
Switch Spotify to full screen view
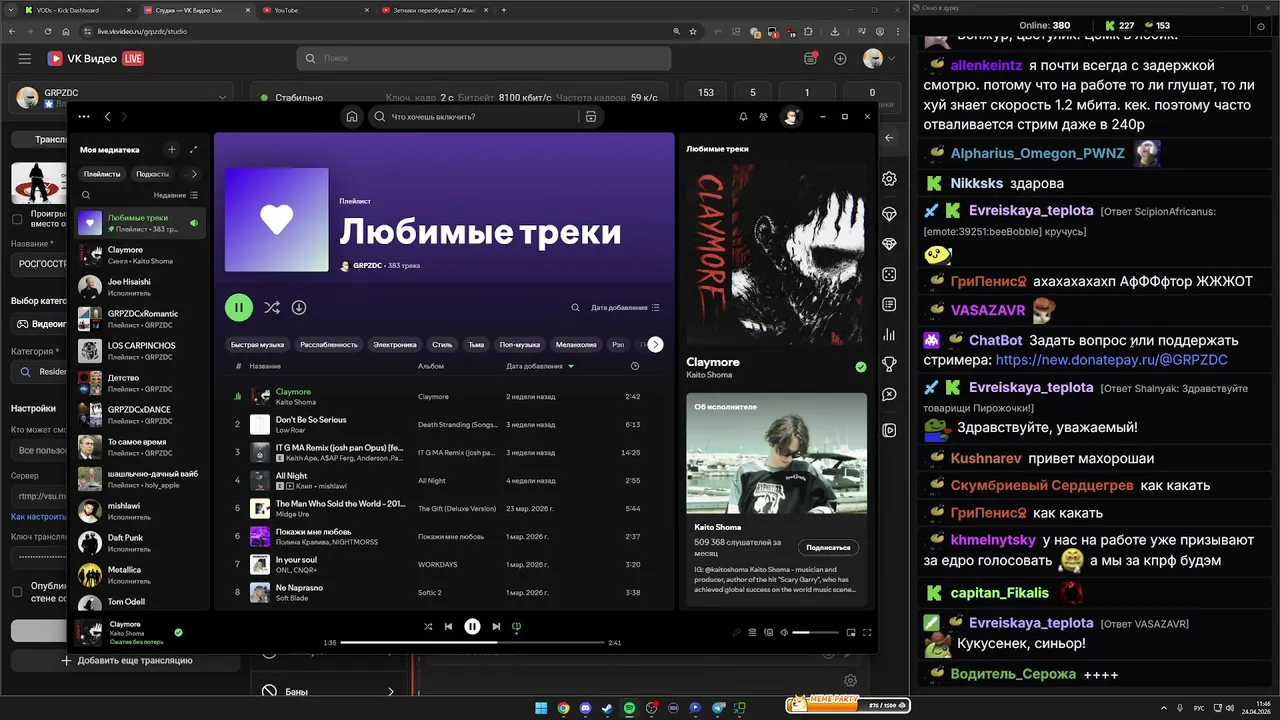click(x=867, y=632)
